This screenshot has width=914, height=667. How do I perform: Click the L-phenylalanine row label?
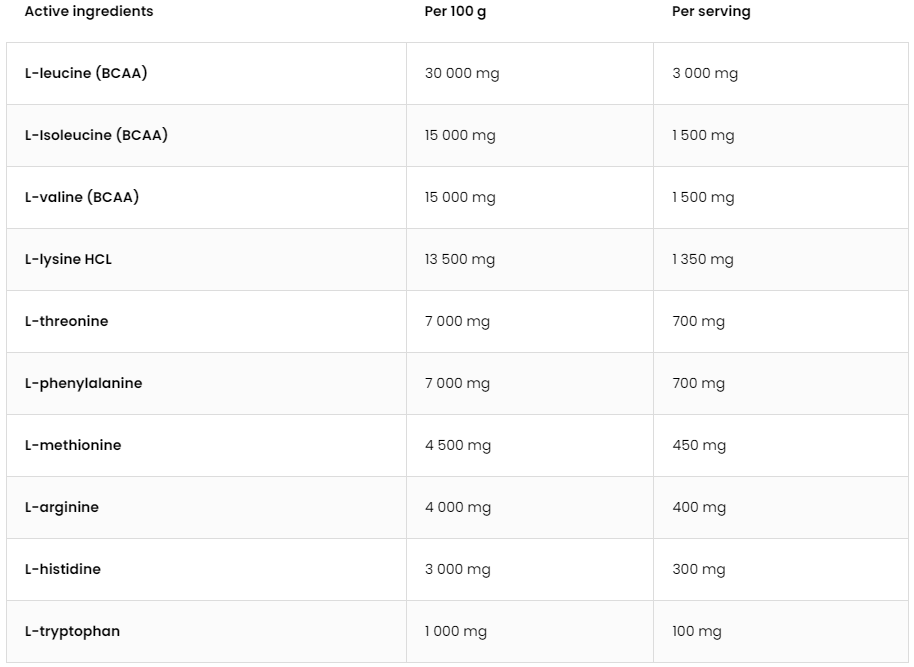(83, 383)
